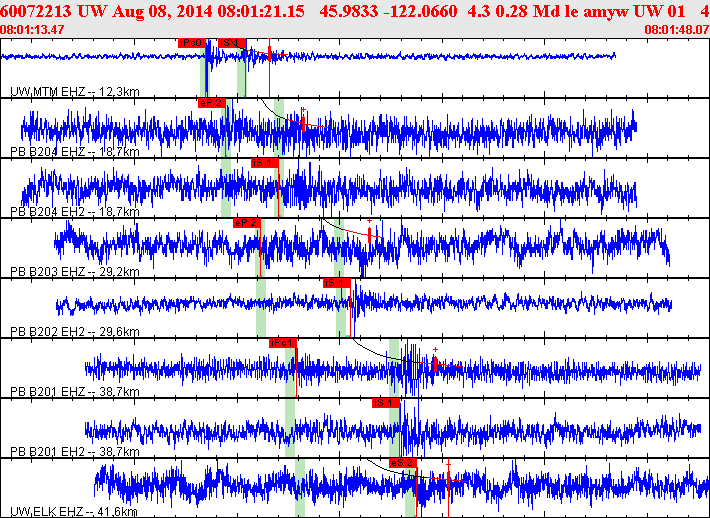Click the red coda marker on B201 EHZ
This screenshot has width=710, height=518.
click(x=435, y=364)
